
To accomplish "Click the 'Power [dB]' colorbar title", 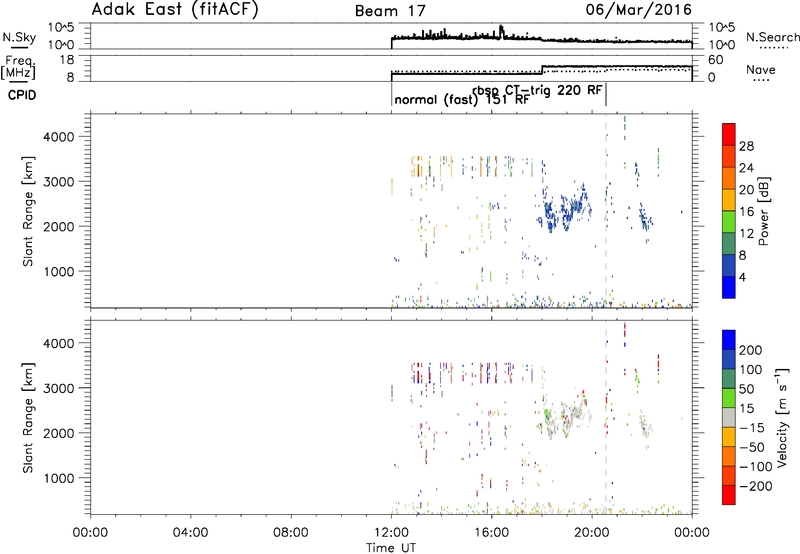I will tap(763, 211).
